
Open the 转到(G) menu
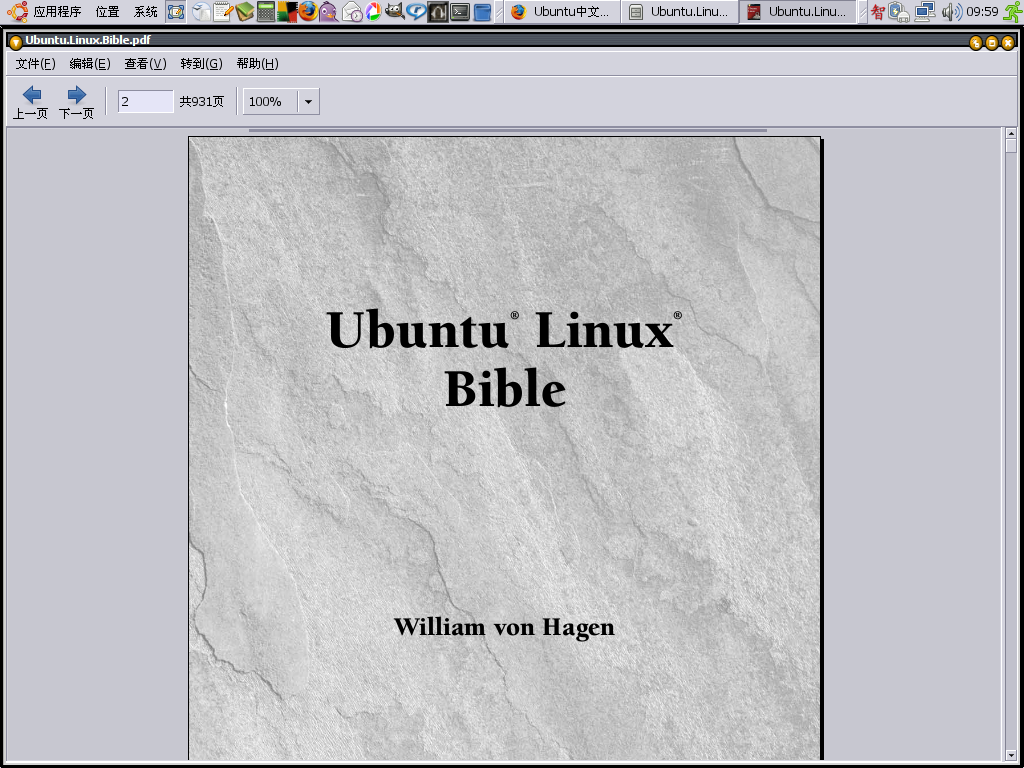(201, 63)
